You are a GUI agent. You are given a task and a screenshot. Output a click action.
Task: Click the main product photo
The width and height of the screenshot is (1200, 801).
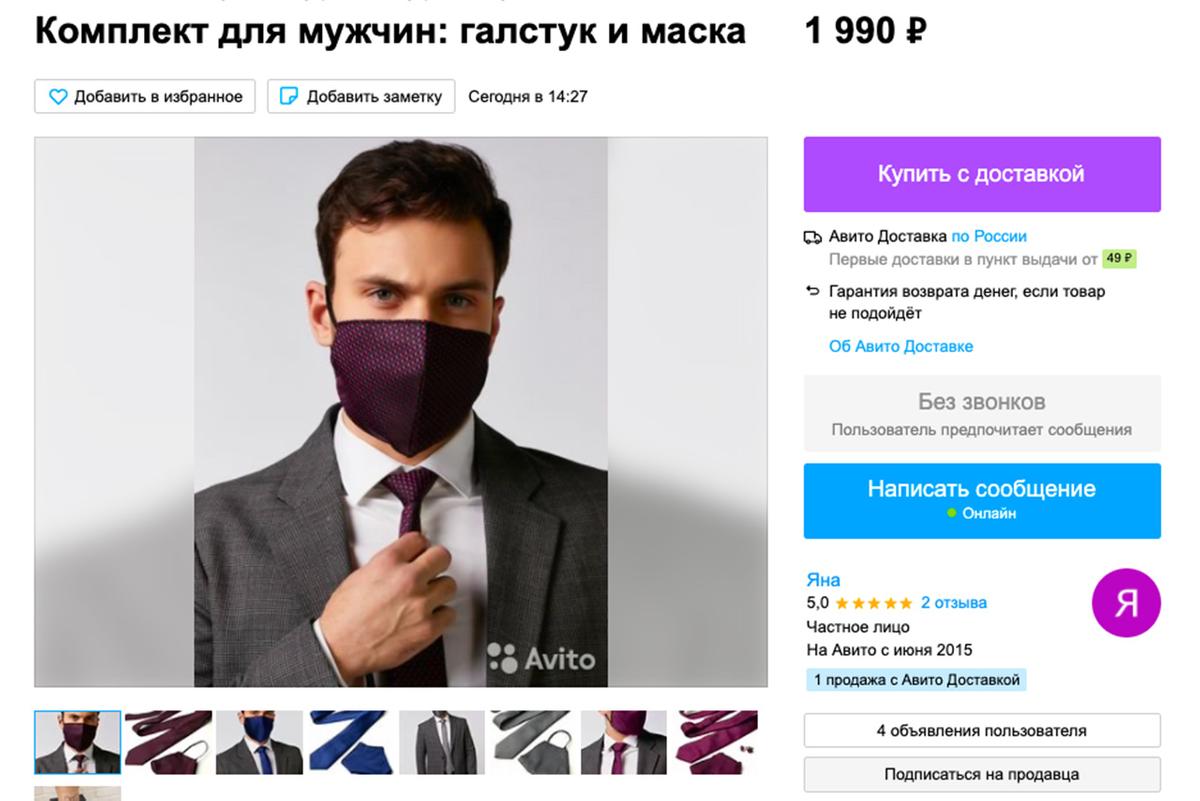pos(401,411)
